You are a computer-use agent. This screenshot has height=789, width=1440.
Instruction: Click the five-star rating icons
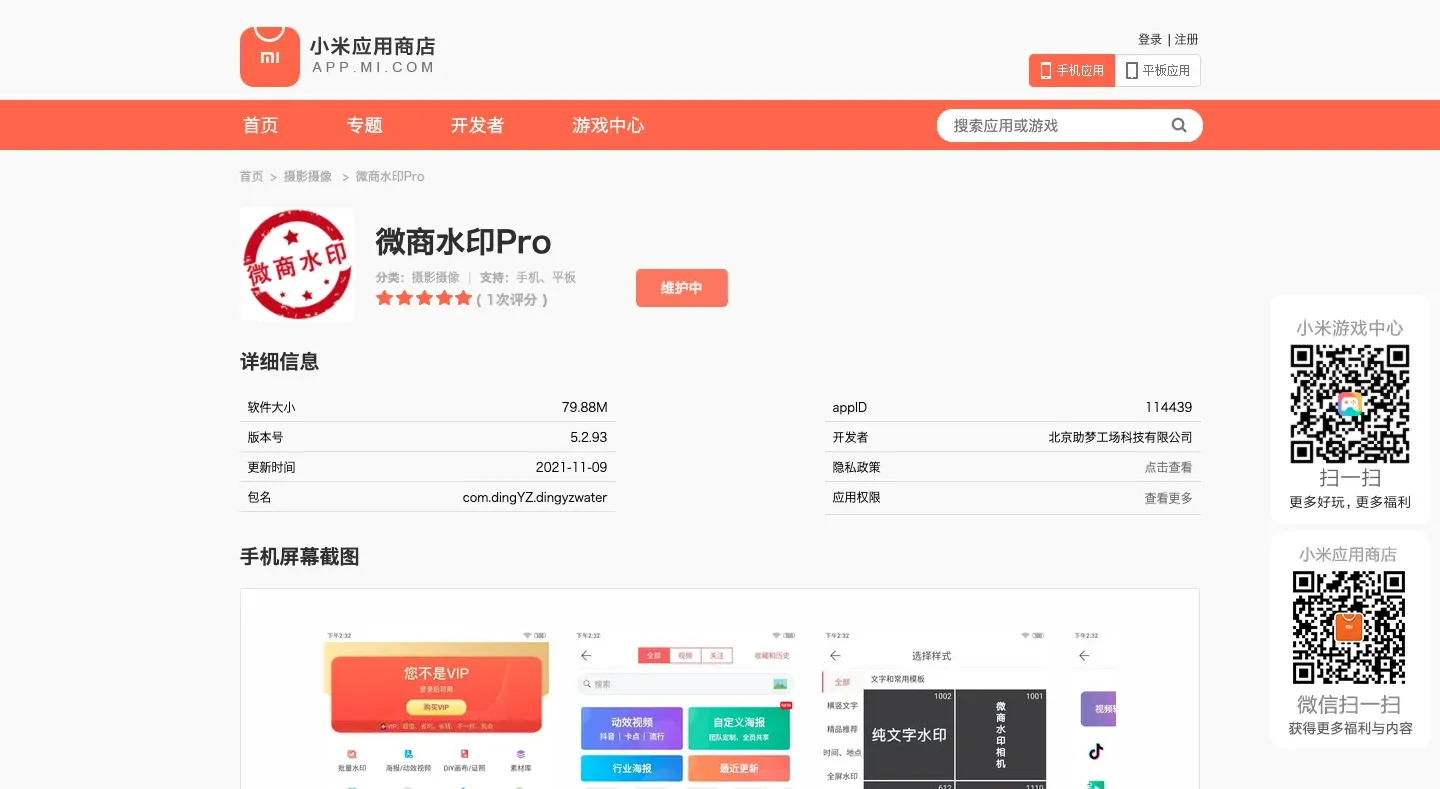pos(423,298)
